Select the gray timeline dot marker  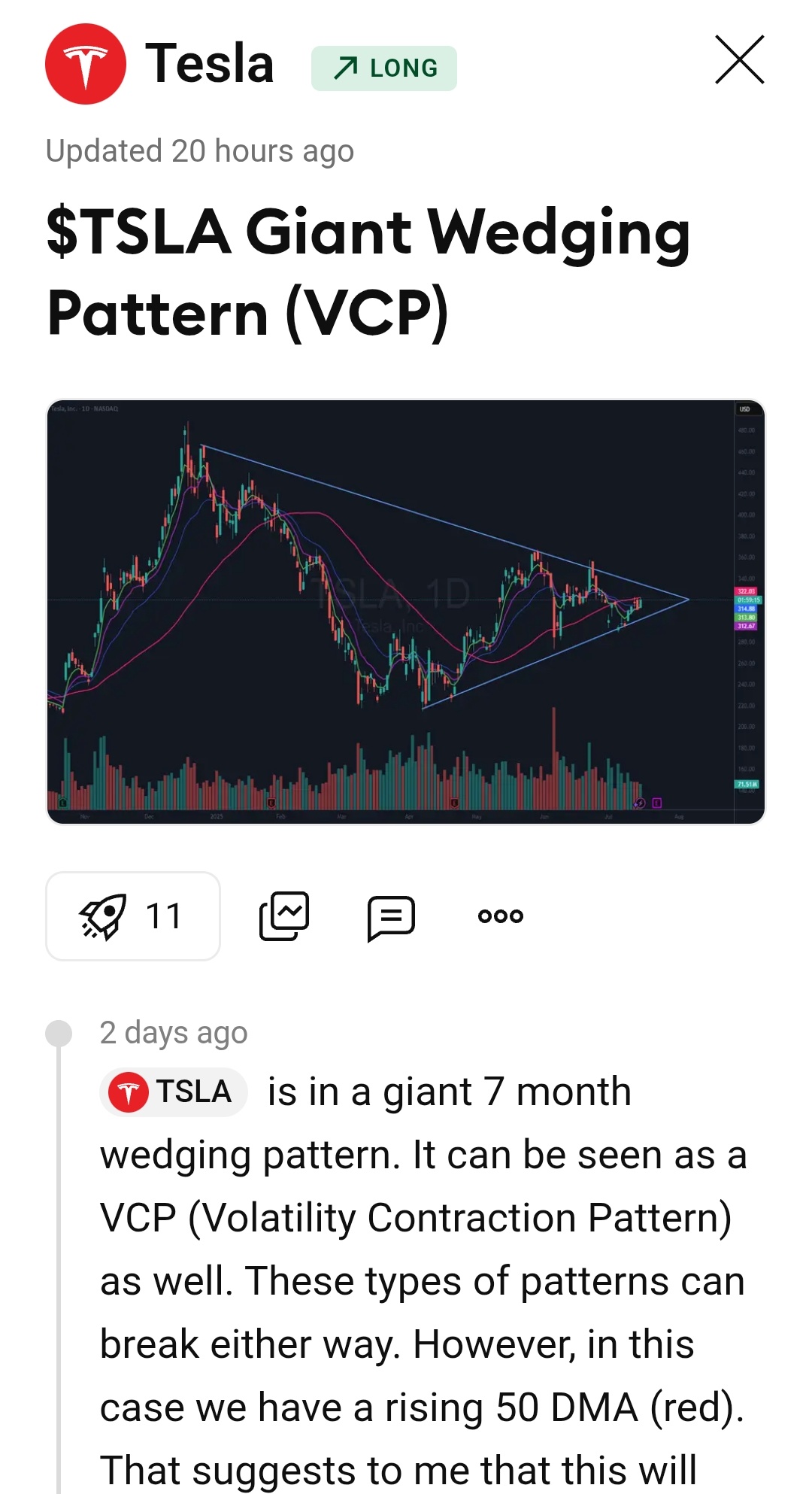[x=59, y=1034]
